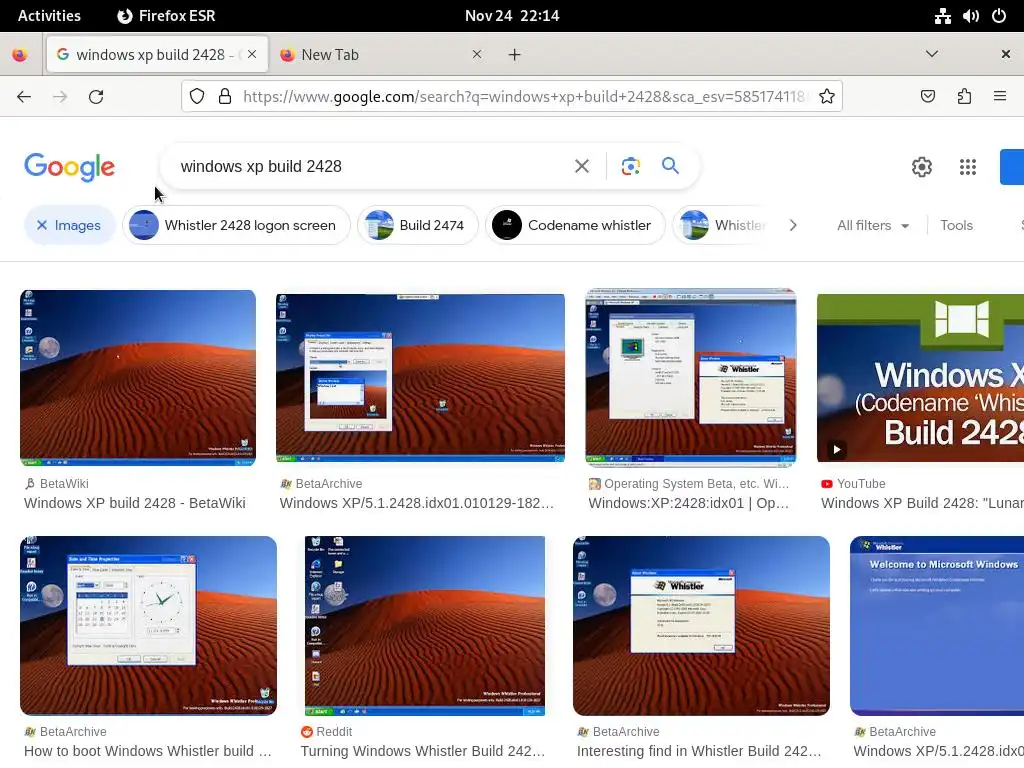Open the Activities overview

pyautogui.click(x=49, y=16)
